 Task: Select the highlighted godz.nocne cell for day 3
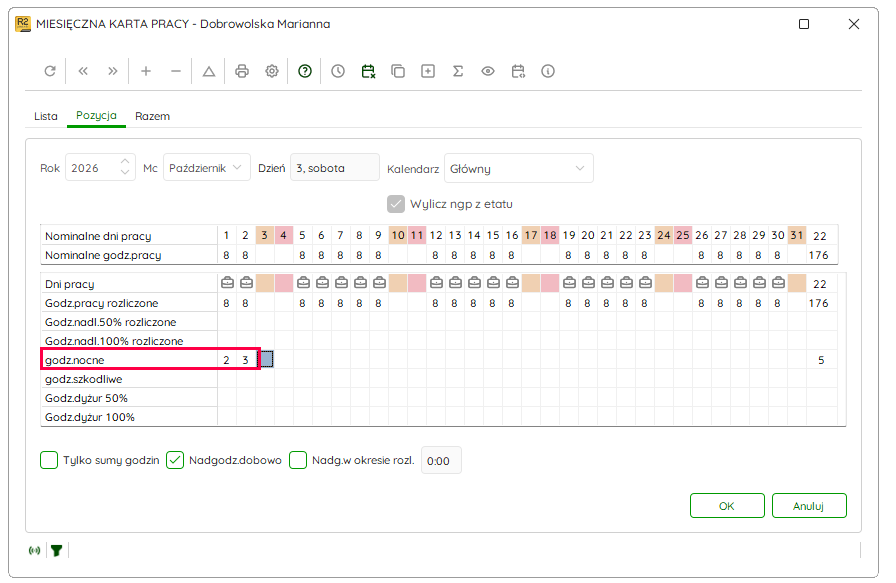[x=266, y=360]
